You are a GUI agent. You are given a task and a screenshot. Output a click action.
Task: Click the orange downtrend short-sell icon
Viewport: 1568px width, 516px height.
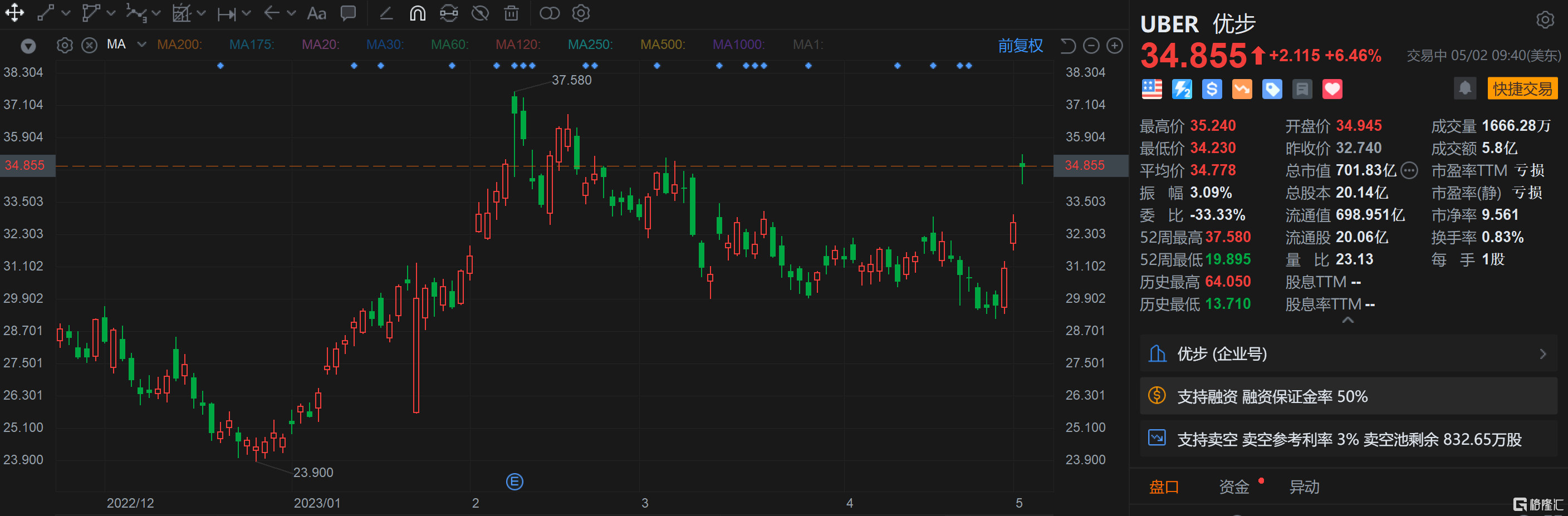(1242, 89)
